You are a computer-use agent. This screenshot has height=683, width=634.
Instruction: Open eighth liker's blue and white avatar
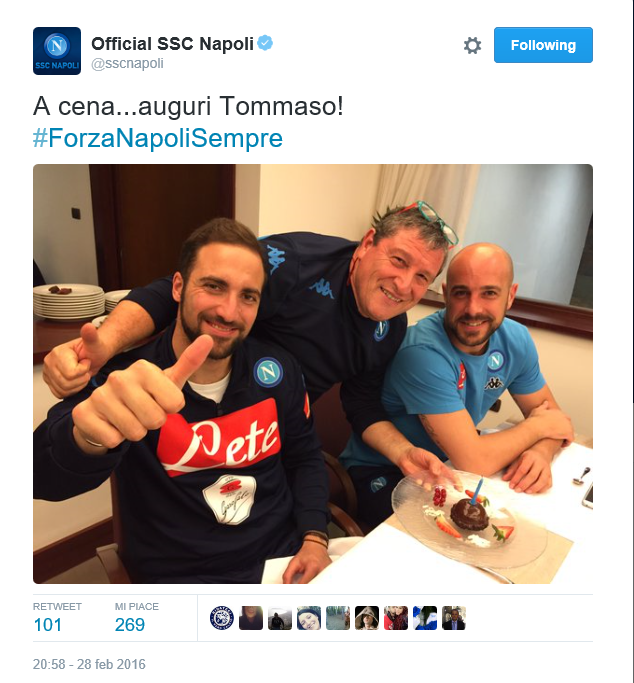click(425, 618)
